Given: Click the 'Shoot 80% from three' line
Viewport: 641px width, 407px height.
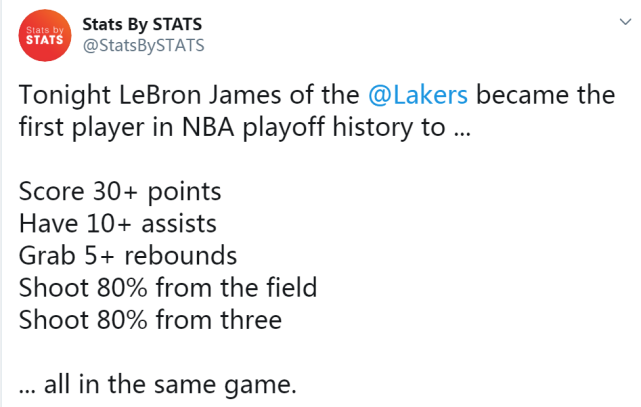Looking at the screenshot, I should click(150, 320).
